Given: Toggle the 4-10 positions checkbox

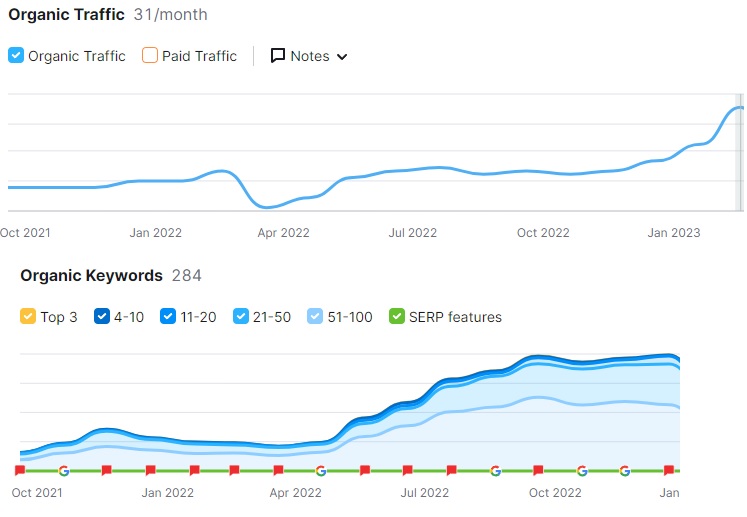Looking at the screenshot, I should click(101, 317).
